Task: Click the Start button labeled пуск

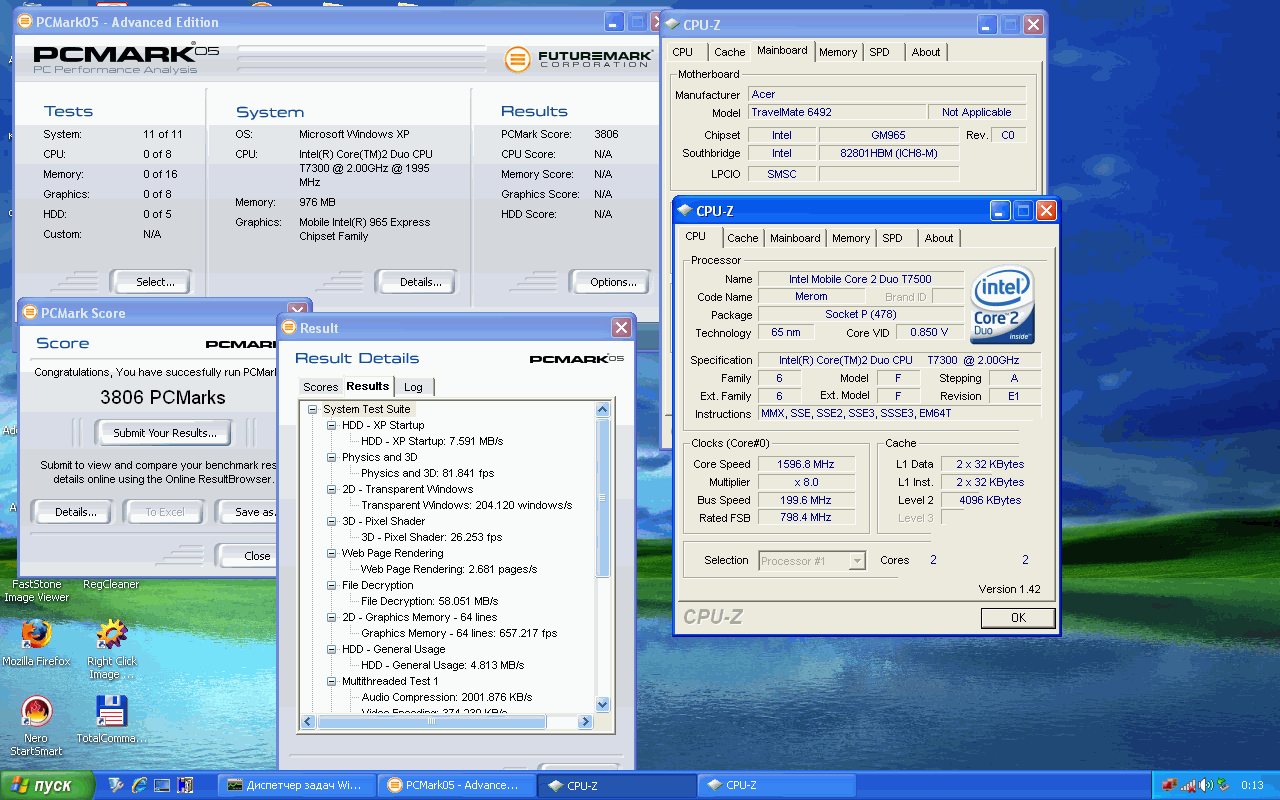Action: point(47,786)
